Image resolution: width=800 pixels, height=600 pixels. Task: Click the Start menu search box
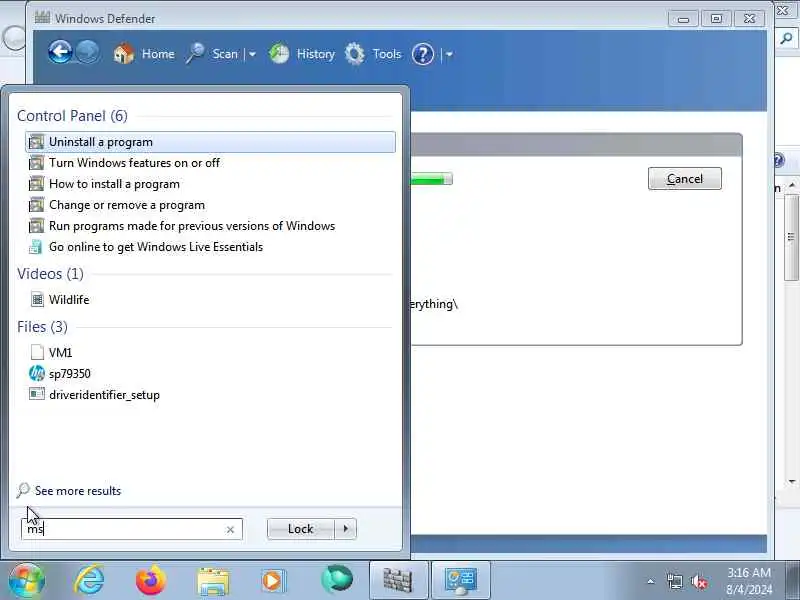coord(132,529)
